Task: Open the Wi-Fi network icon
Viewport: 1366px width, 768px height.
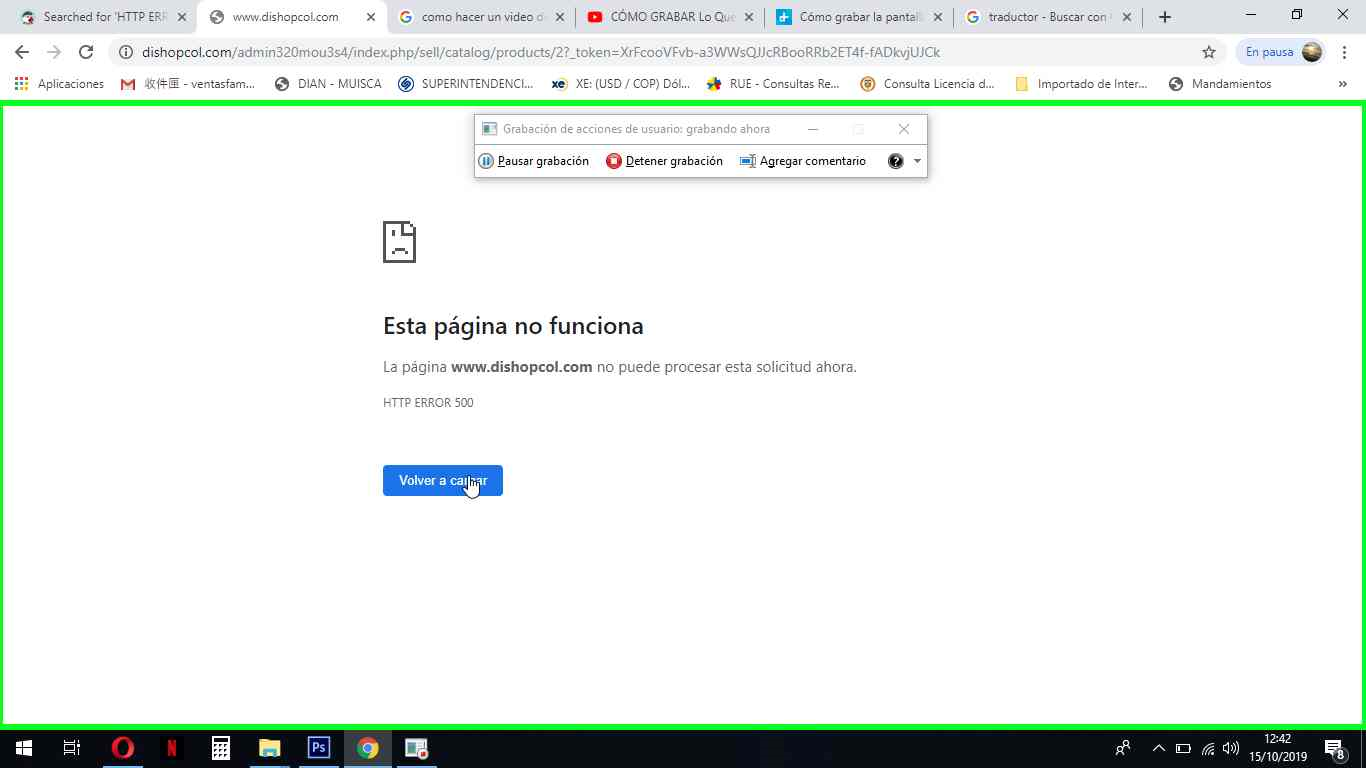Action: [x=1208, y=748]
